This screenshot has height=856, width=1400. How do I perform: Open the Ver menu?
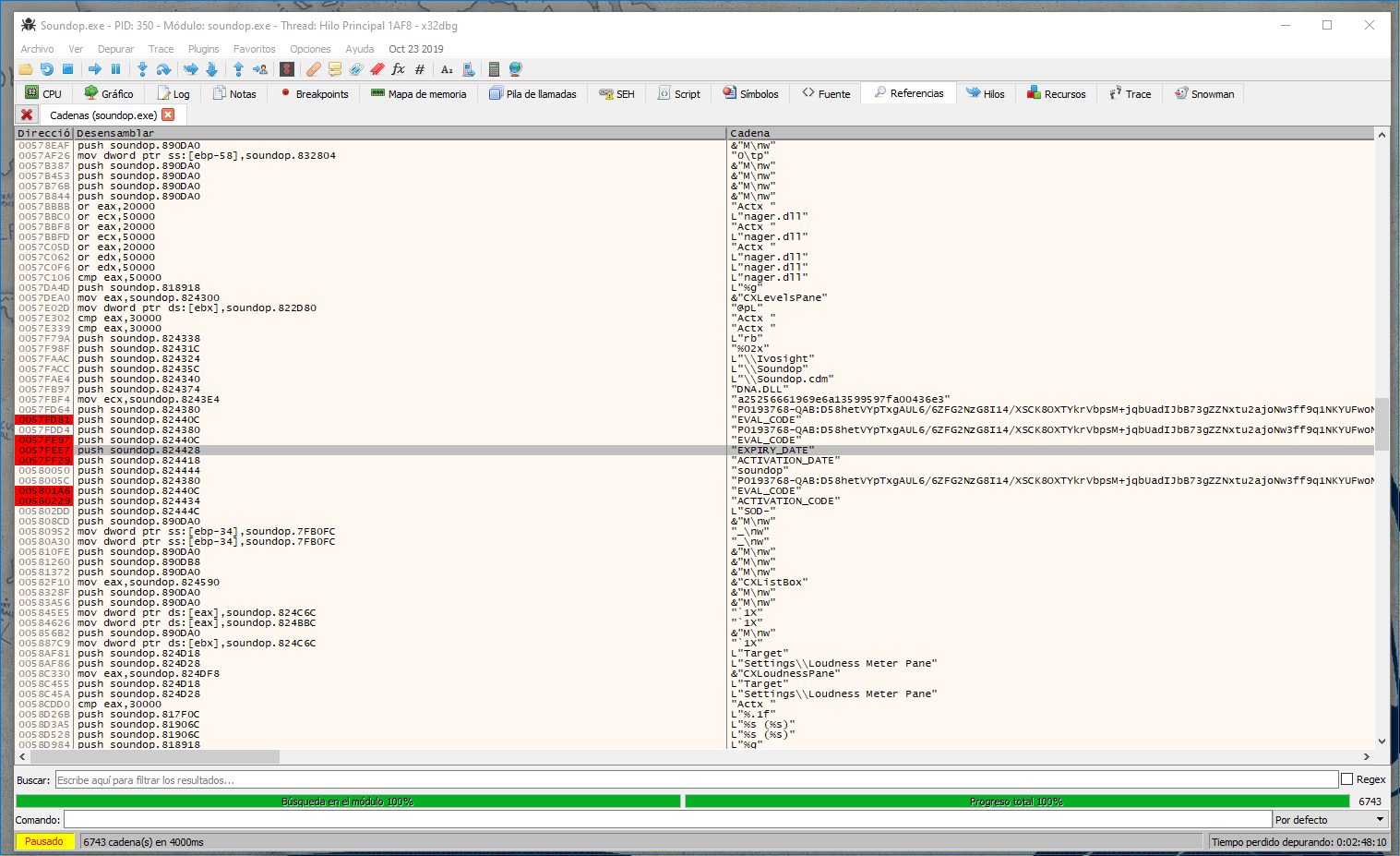[x=76, y=49]
